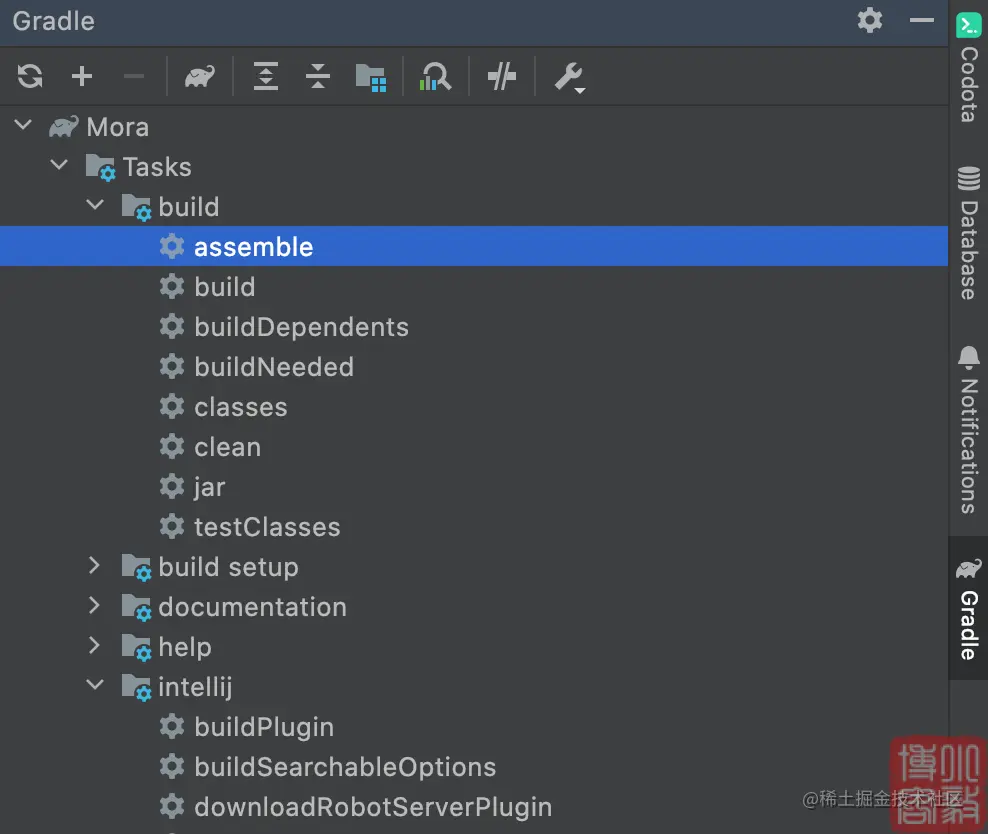Execute Gradle task elephant icon
The width and height of the screenshot is (988, 834).
(200, 77)
